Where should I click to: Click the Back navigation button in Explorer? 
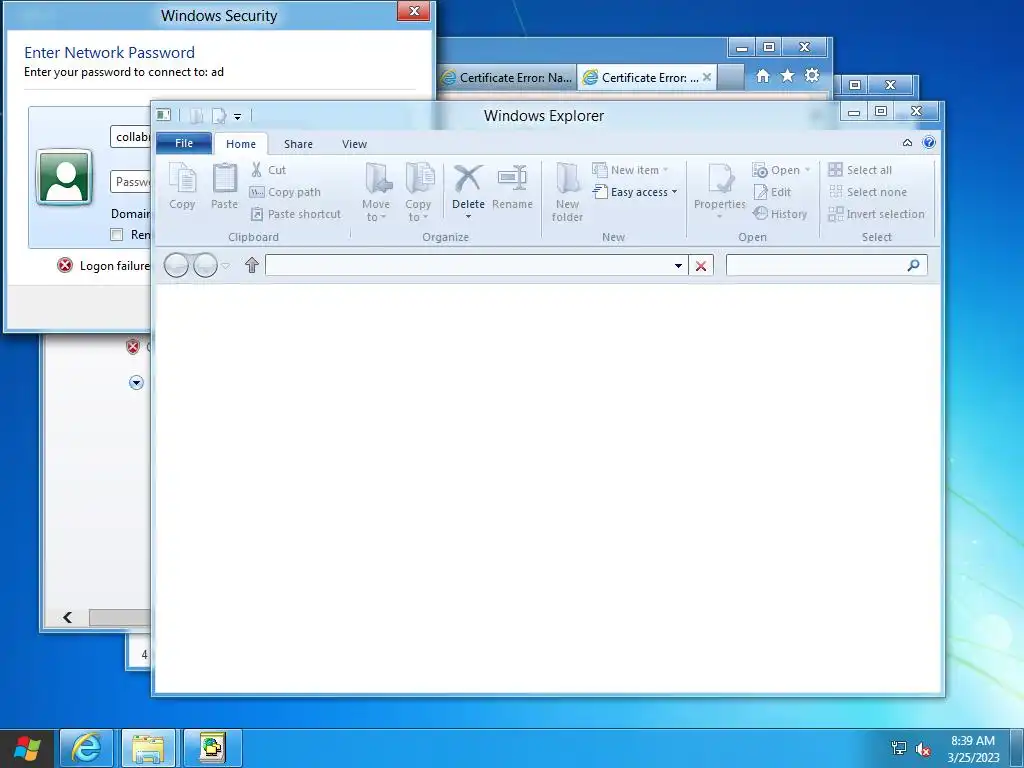tap(176, 265)
